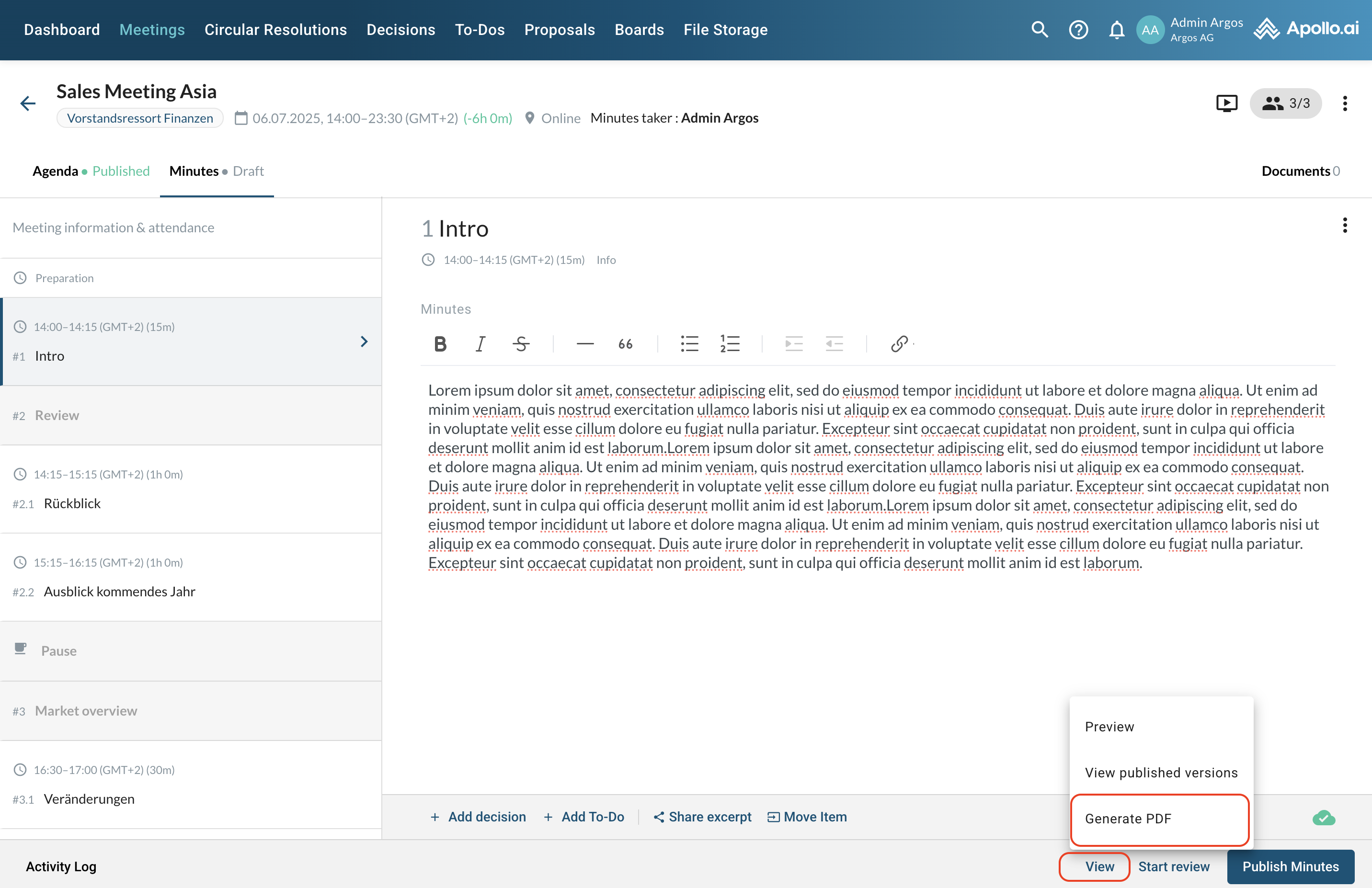Apply strikethrough formatting
Image resolution: width=1372 pixels, height=888 pixels.
click(x=521, y=344)
